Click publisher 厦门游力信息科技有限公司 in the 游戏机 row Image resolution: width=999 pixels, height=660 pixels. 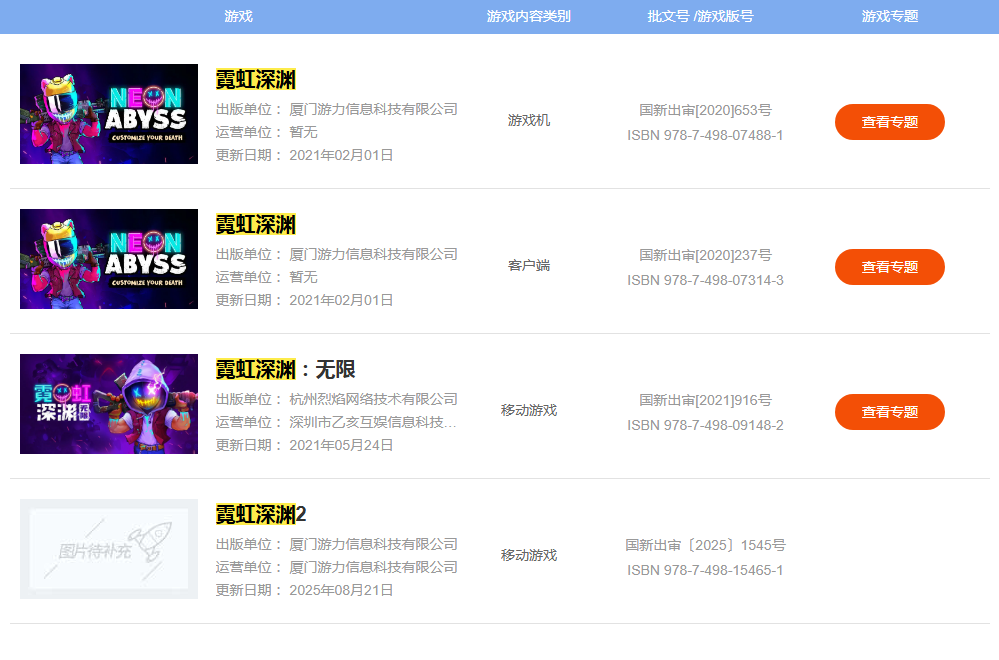click(373, 110)
